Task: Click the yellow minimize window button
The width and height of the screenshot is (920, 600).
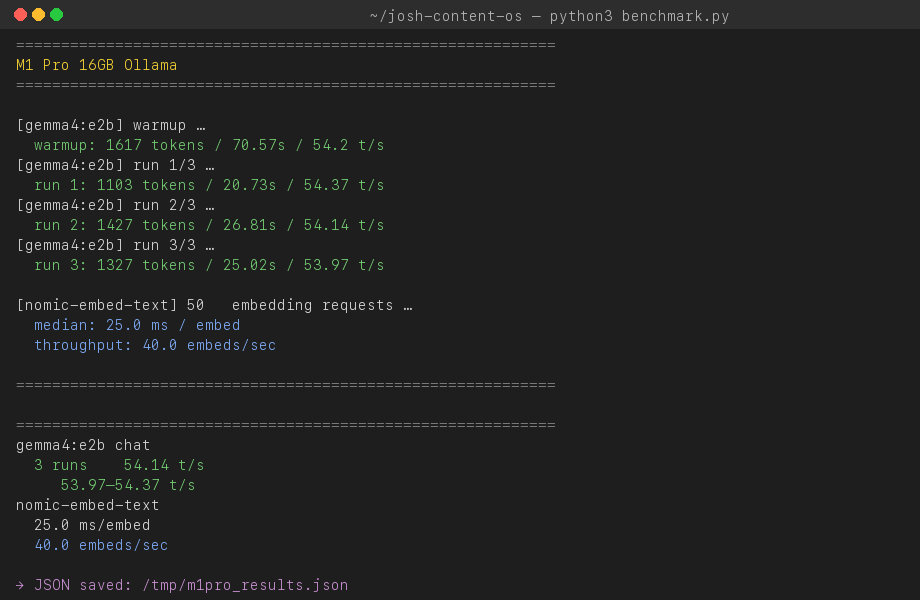Action: pyautogui.click(x=39, y=15)
